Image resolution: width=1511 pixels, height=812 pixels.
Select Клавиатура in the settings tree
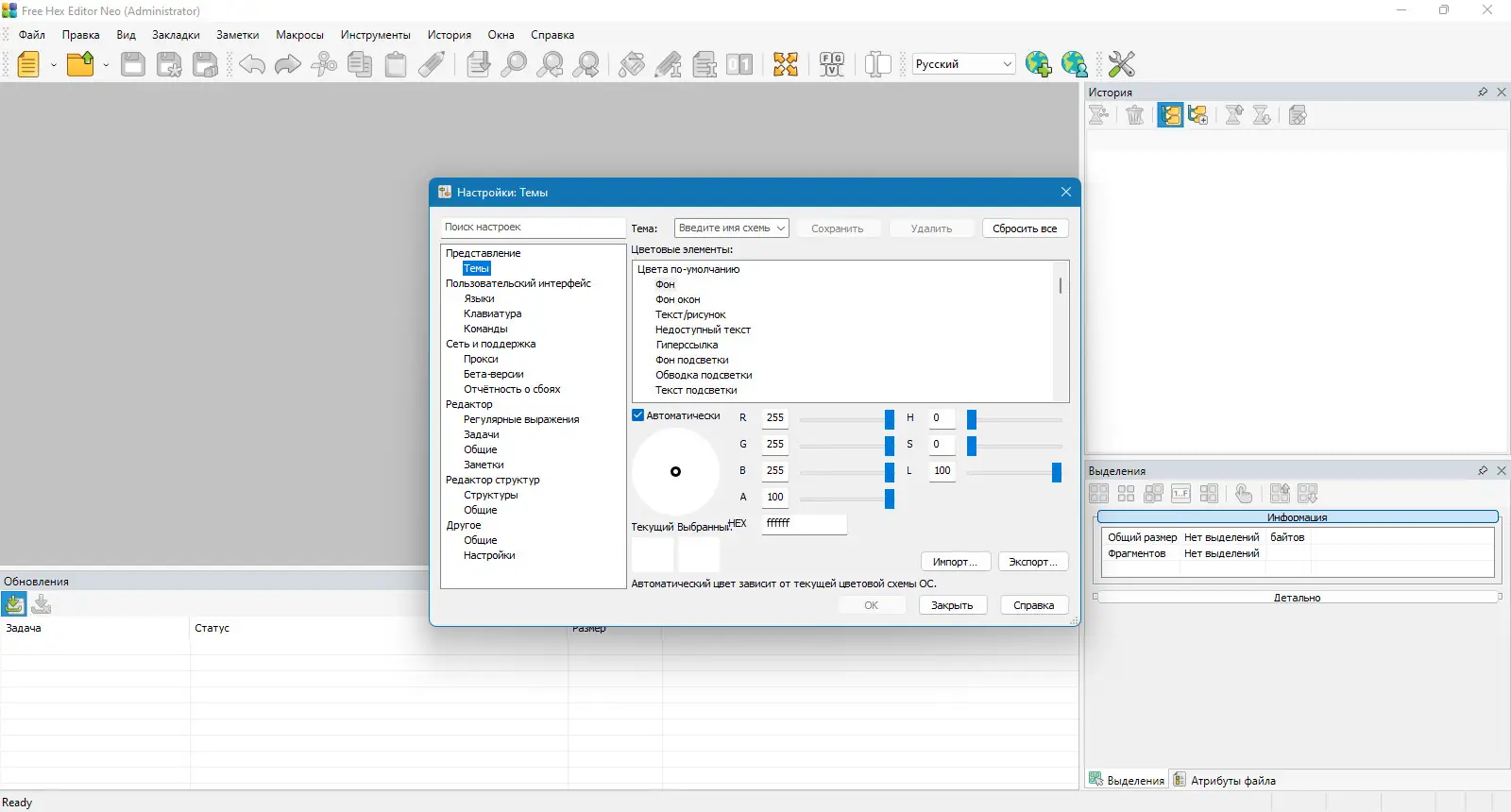click(x=492, y=313)
